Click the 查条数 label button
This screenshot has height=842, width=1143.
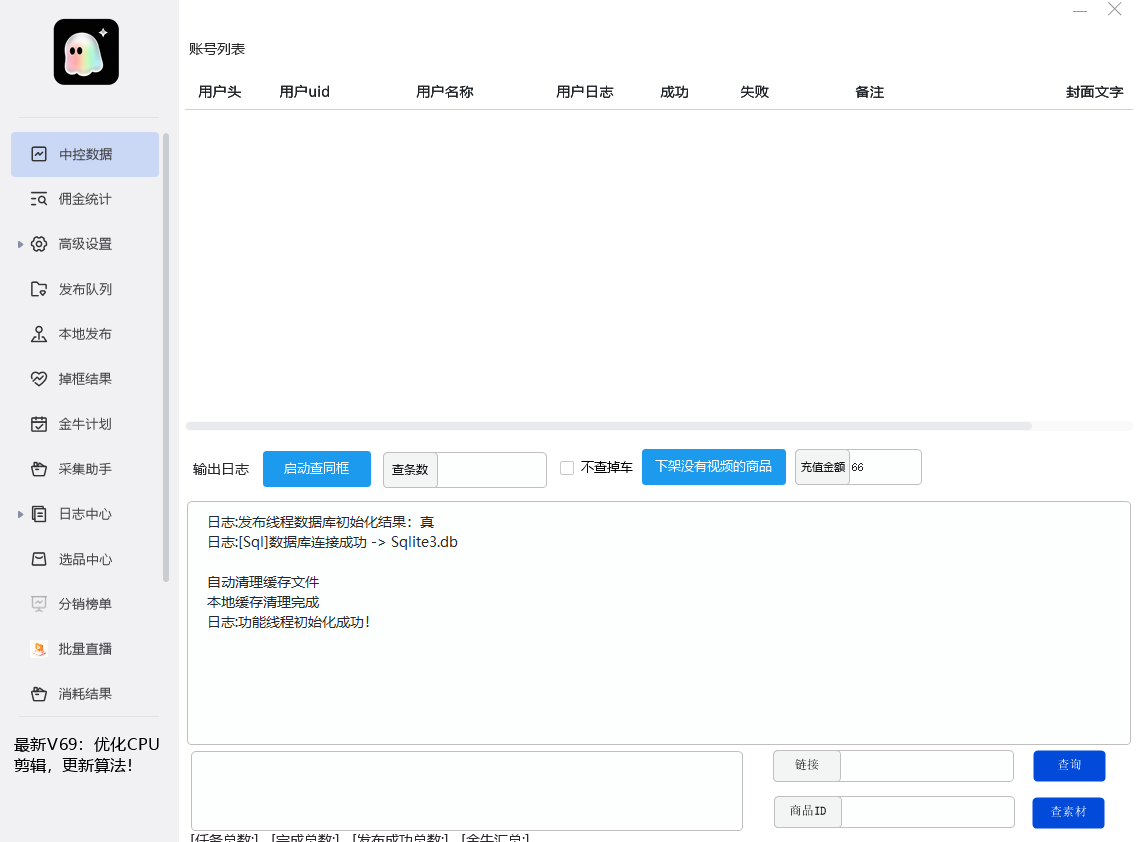coord(410,470)
